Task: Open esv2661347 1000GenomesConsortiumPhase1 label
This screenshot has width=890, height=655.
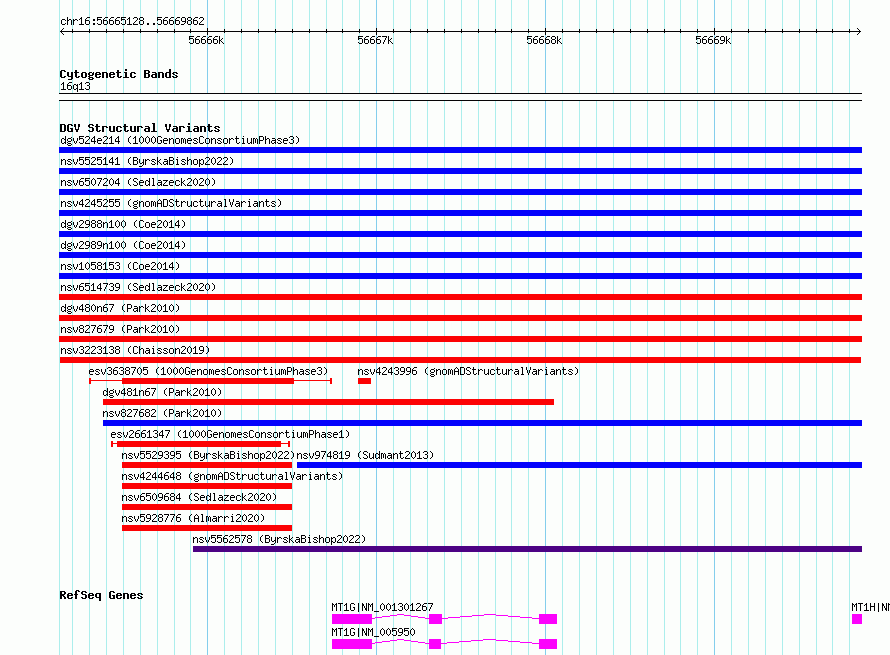Action: pos(230,434)
